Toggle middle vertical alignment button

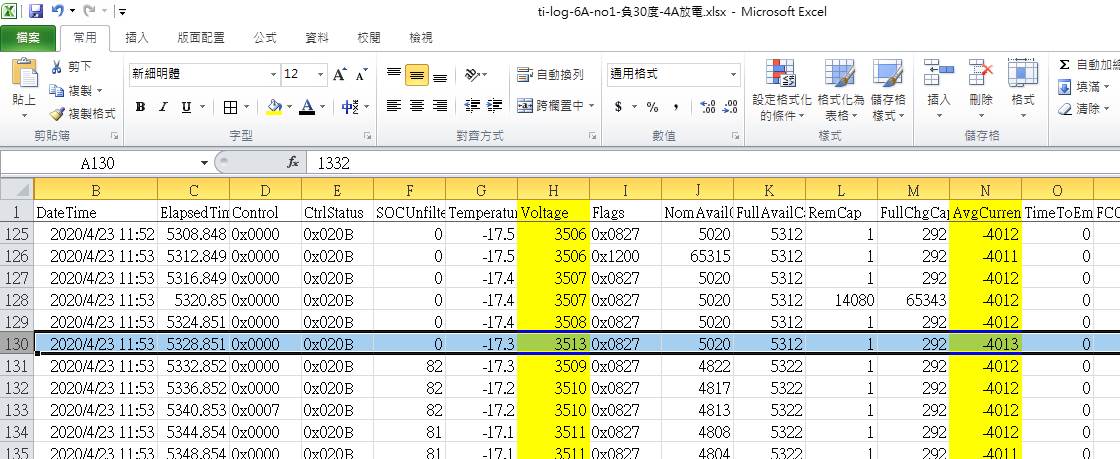[x=417, y=75]
